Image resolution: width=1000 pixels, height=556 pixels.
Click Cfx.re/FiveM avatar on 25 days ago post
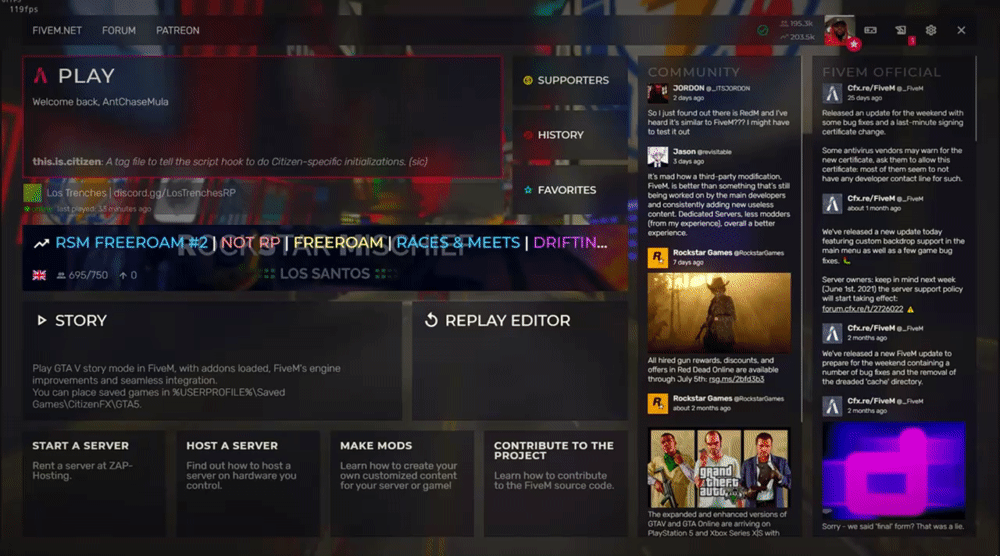point(832,93)
